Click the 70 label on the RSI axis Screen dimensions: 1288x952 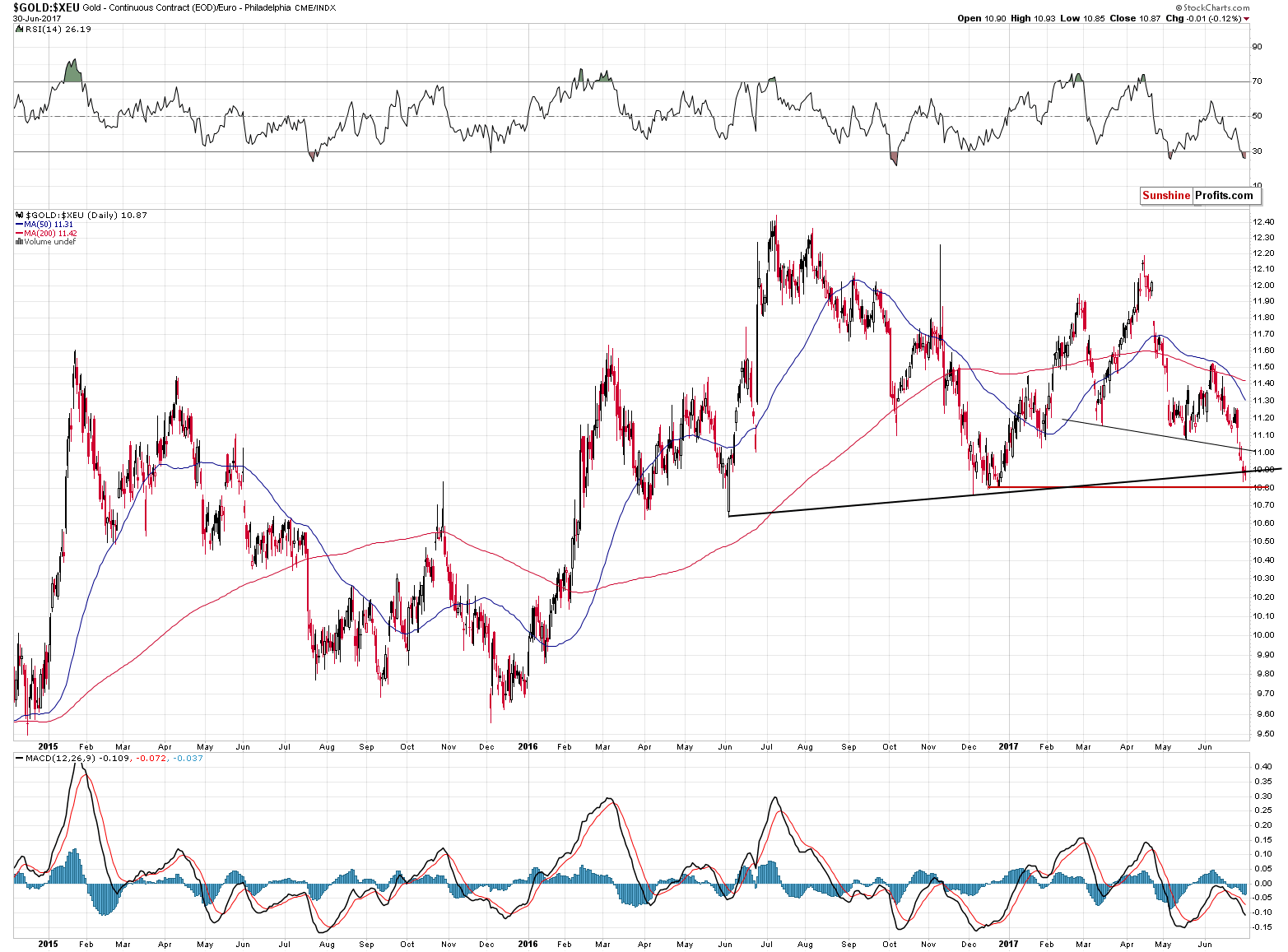click(x=1257, y=81)
